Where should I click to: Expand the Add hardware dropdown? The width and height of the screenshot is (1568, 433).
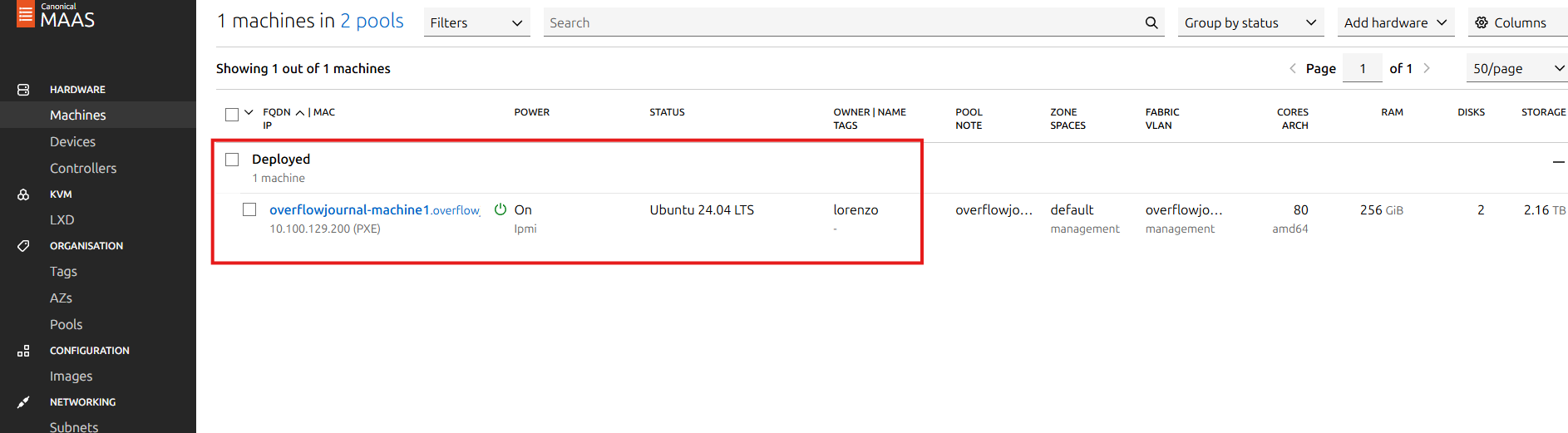[x=1396, y=22]
